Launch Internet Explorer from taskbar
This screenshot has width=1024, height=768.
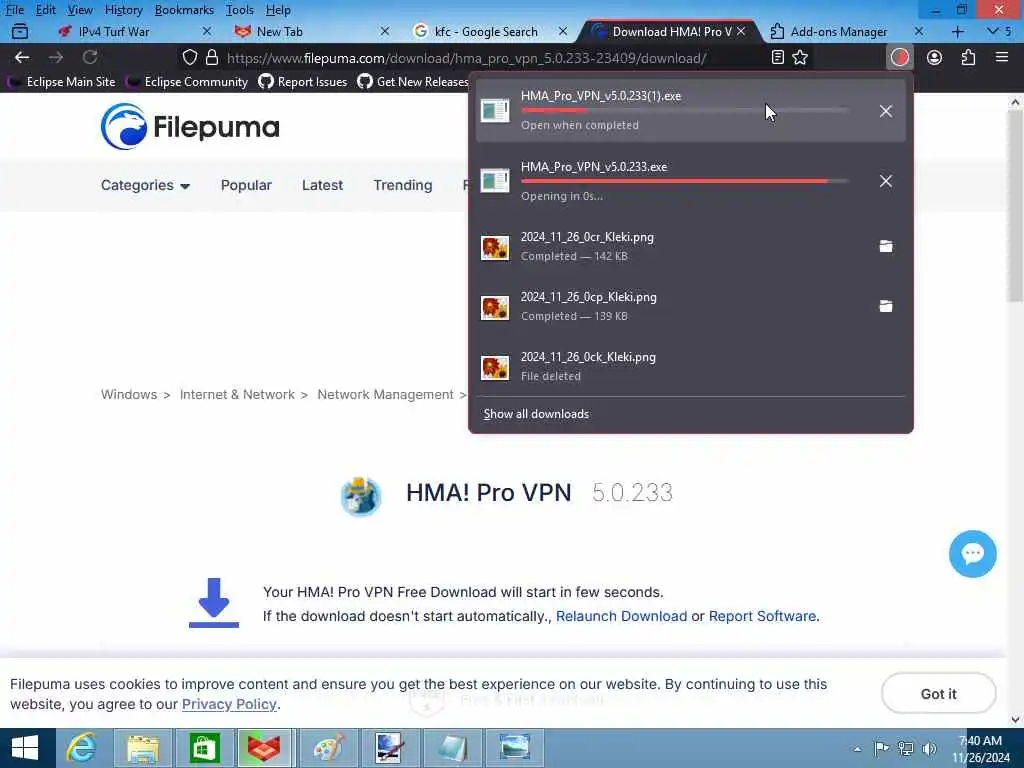click(x=82, y=748)
